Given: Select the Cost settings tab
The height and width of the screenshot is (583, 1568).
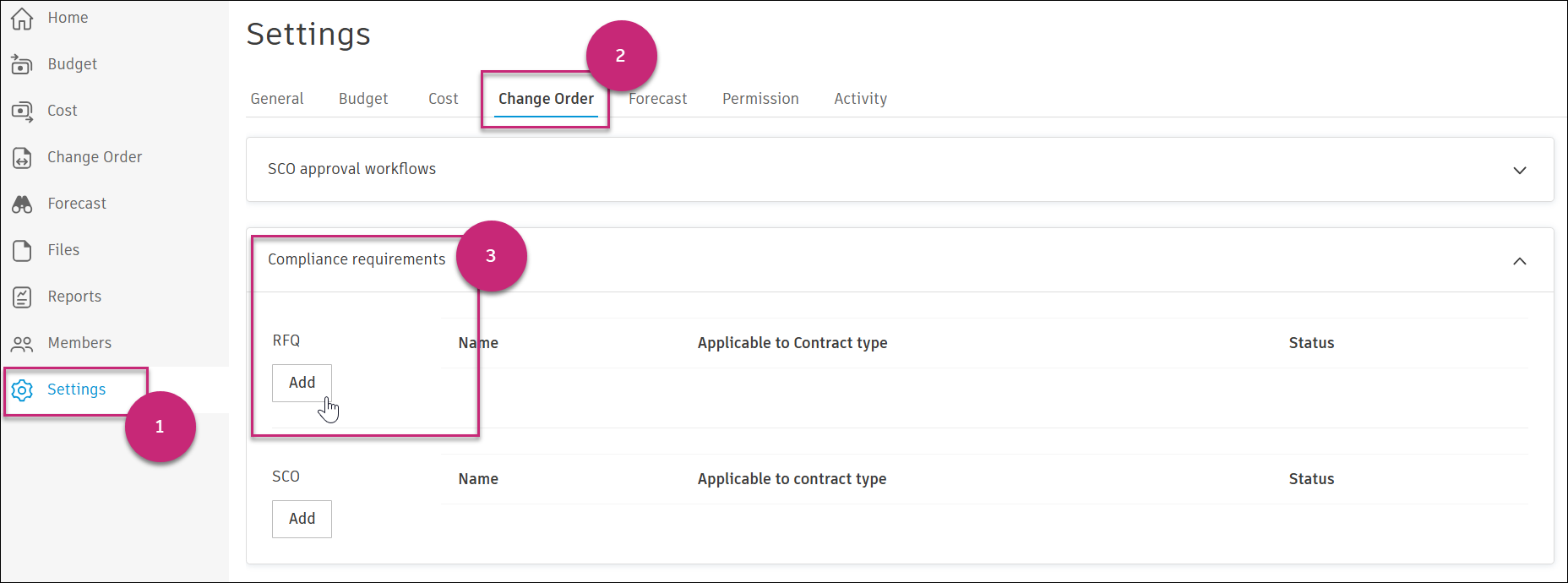Looking at the screenshot, I should pyautogui.click(x=443, y=99).
